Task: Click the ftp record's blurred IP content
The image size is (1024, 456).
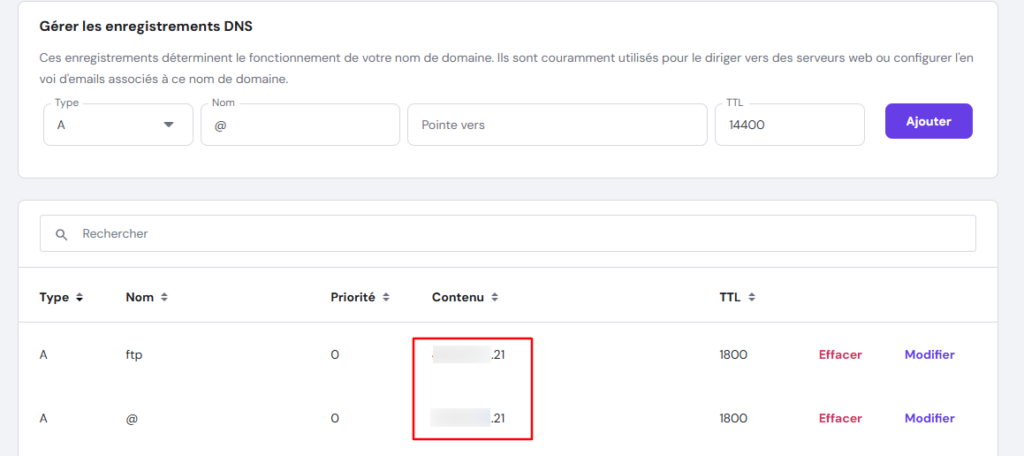Action: coord(468,355)
